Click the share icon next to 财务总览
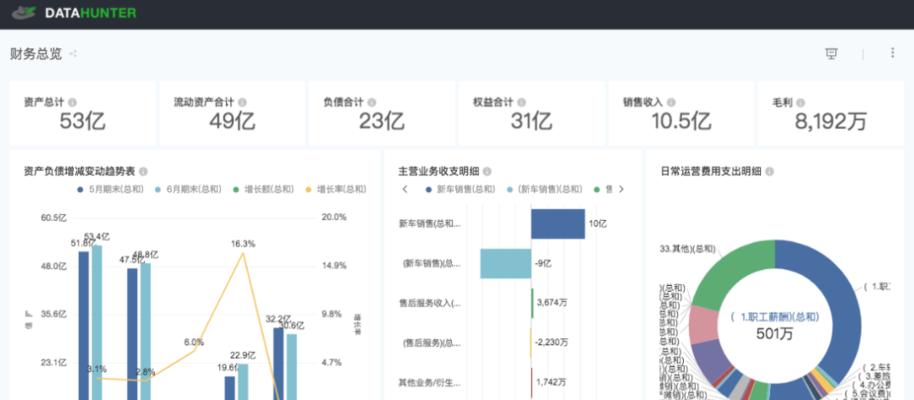Viewport: 914px width, 400px height. pos(73,54)
